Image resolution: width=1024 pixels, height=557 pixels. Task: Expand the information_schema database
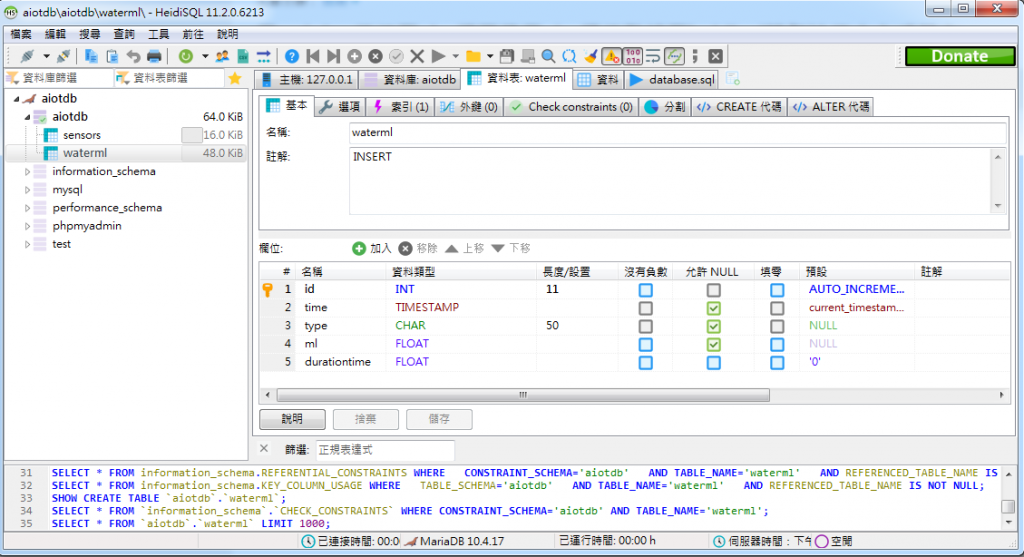click(x=27, y=172)
